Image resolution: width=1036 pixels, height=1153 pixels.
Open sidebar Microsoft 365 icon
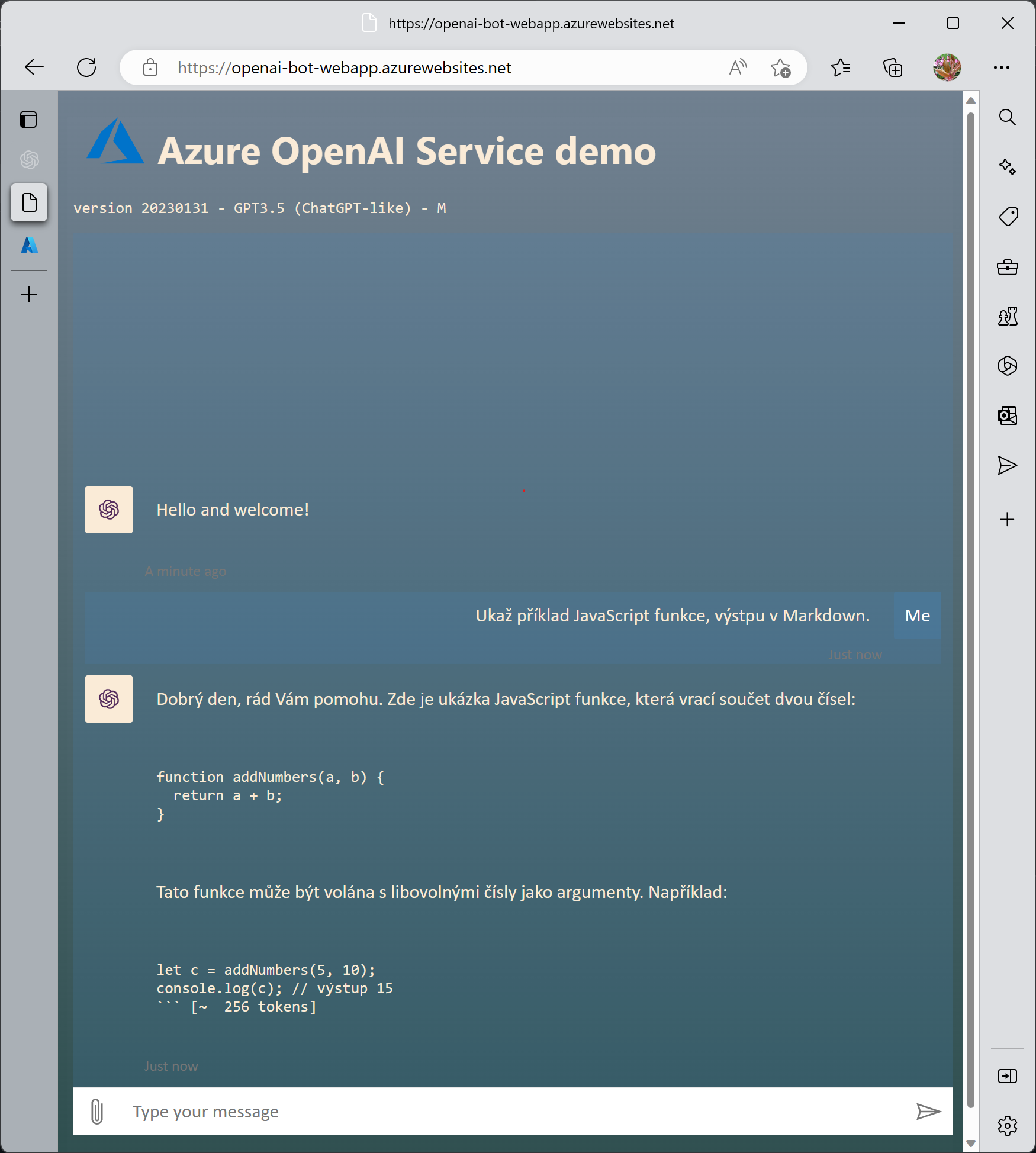coord(1007,366)
